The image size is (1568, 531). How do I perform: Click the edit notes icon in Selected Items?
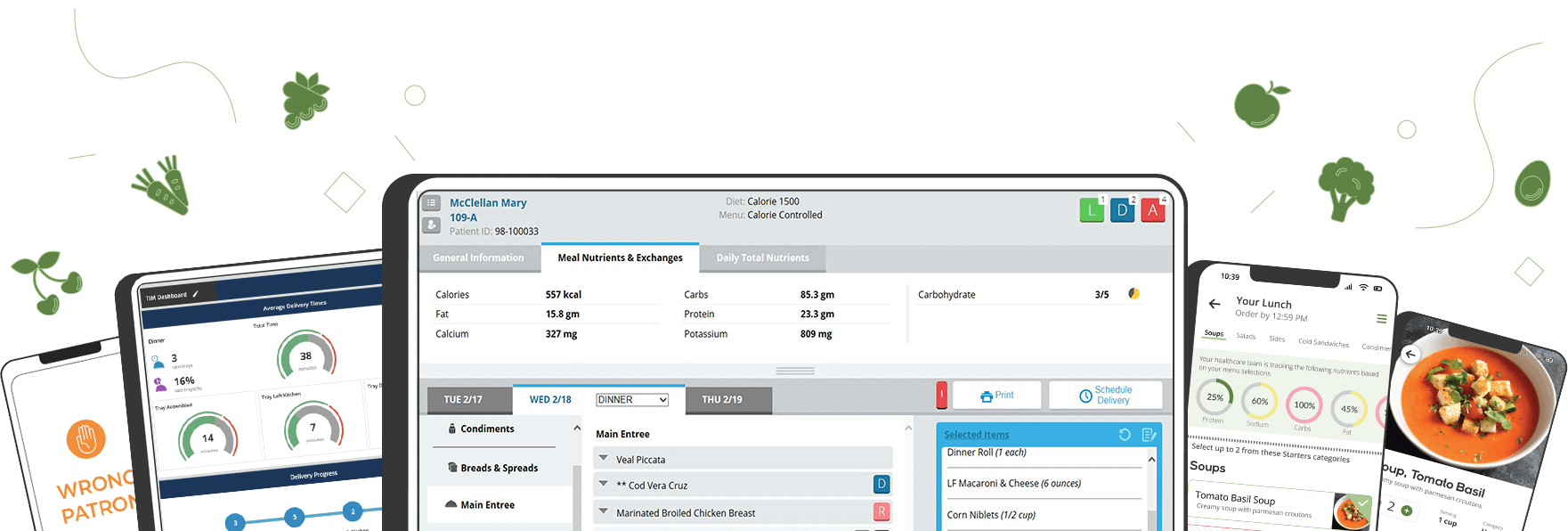pyautogui.click(x=1149, y=435)
